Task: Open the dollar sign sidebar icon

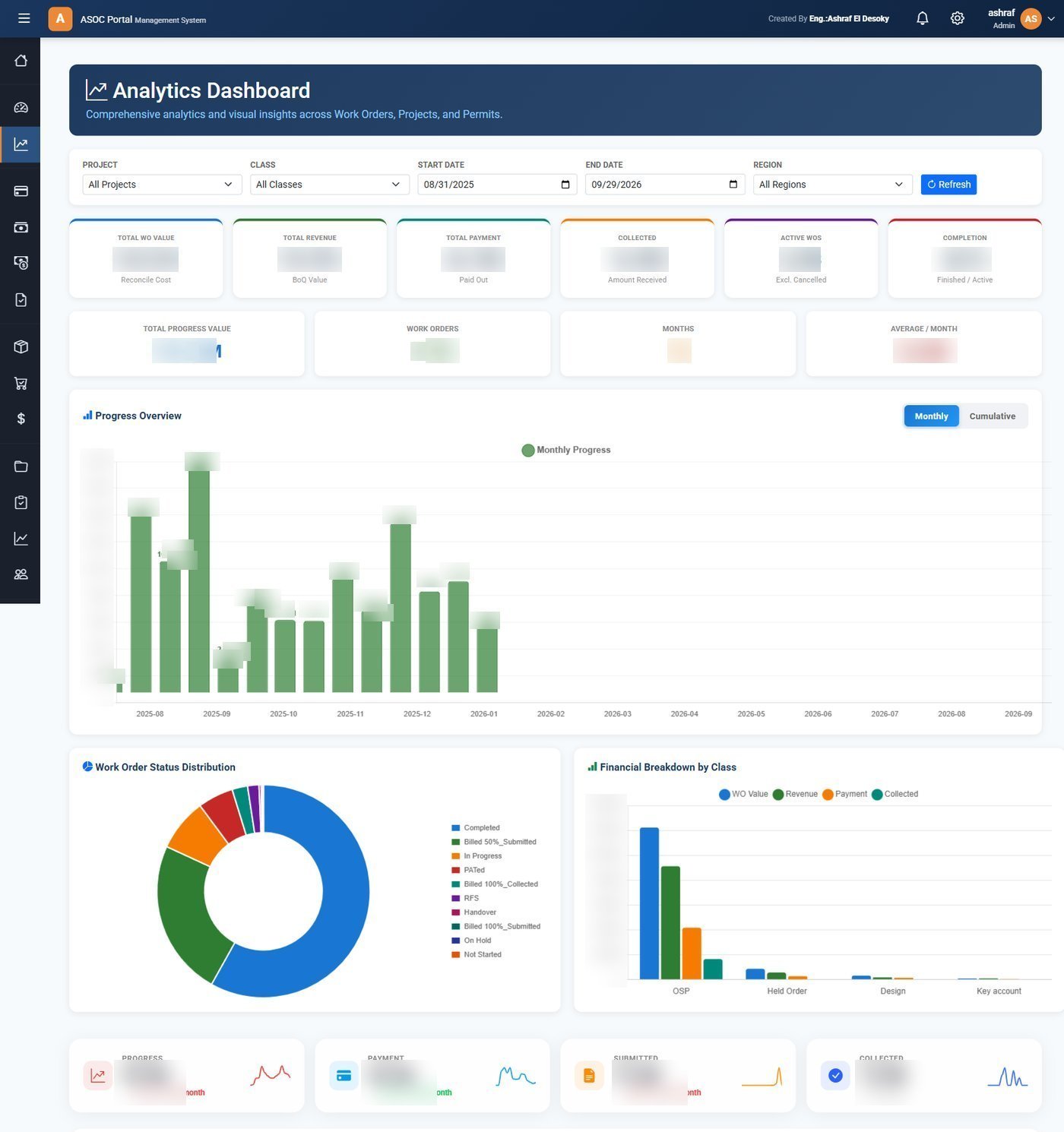Action: [21, 419]
